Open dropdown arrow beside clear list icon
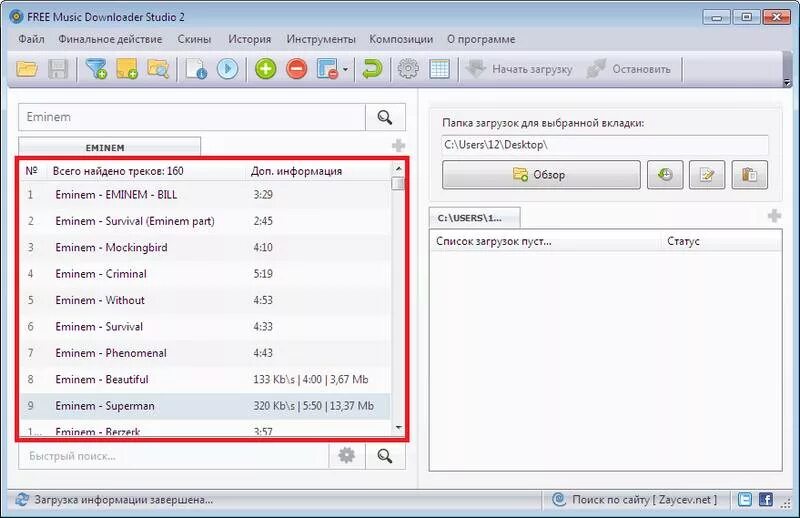This screenshot has width=800, height=518. click(345, 69)
